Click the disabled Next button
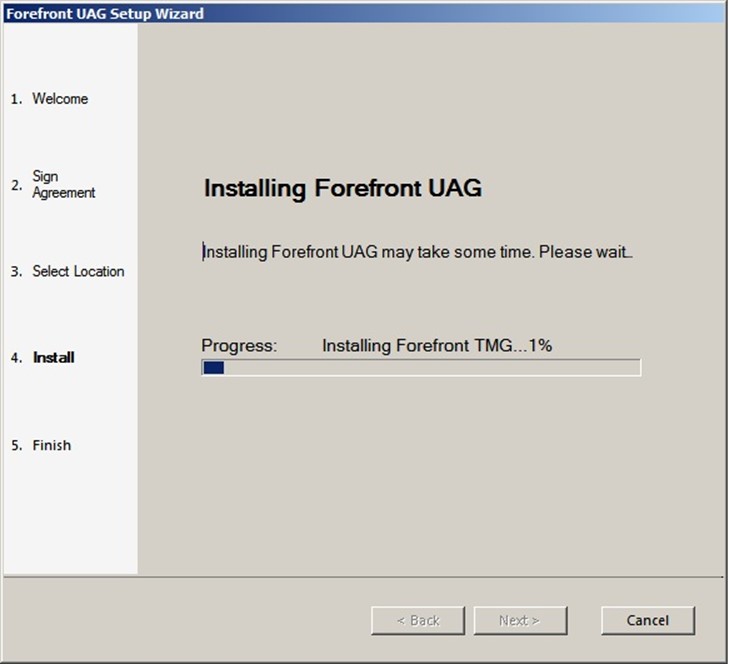 520,620
